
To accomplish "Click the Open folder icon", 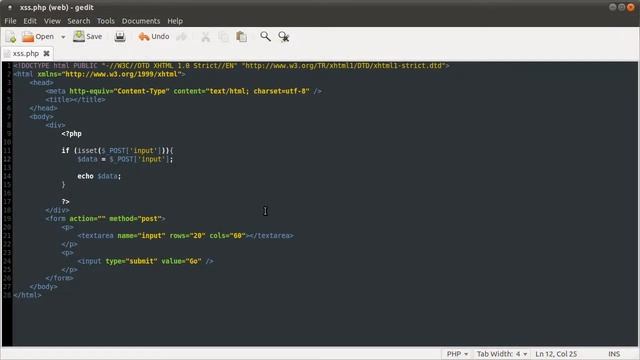I will (28, 37).
